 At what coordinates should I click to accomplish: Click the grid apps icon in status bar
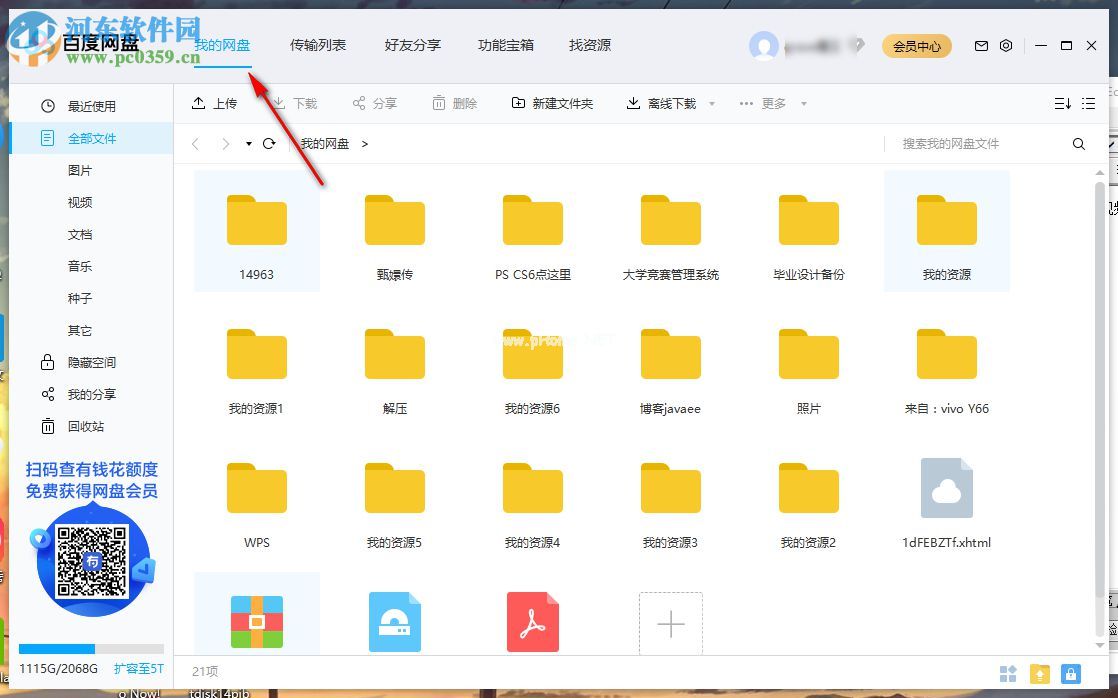point(1008,673)
